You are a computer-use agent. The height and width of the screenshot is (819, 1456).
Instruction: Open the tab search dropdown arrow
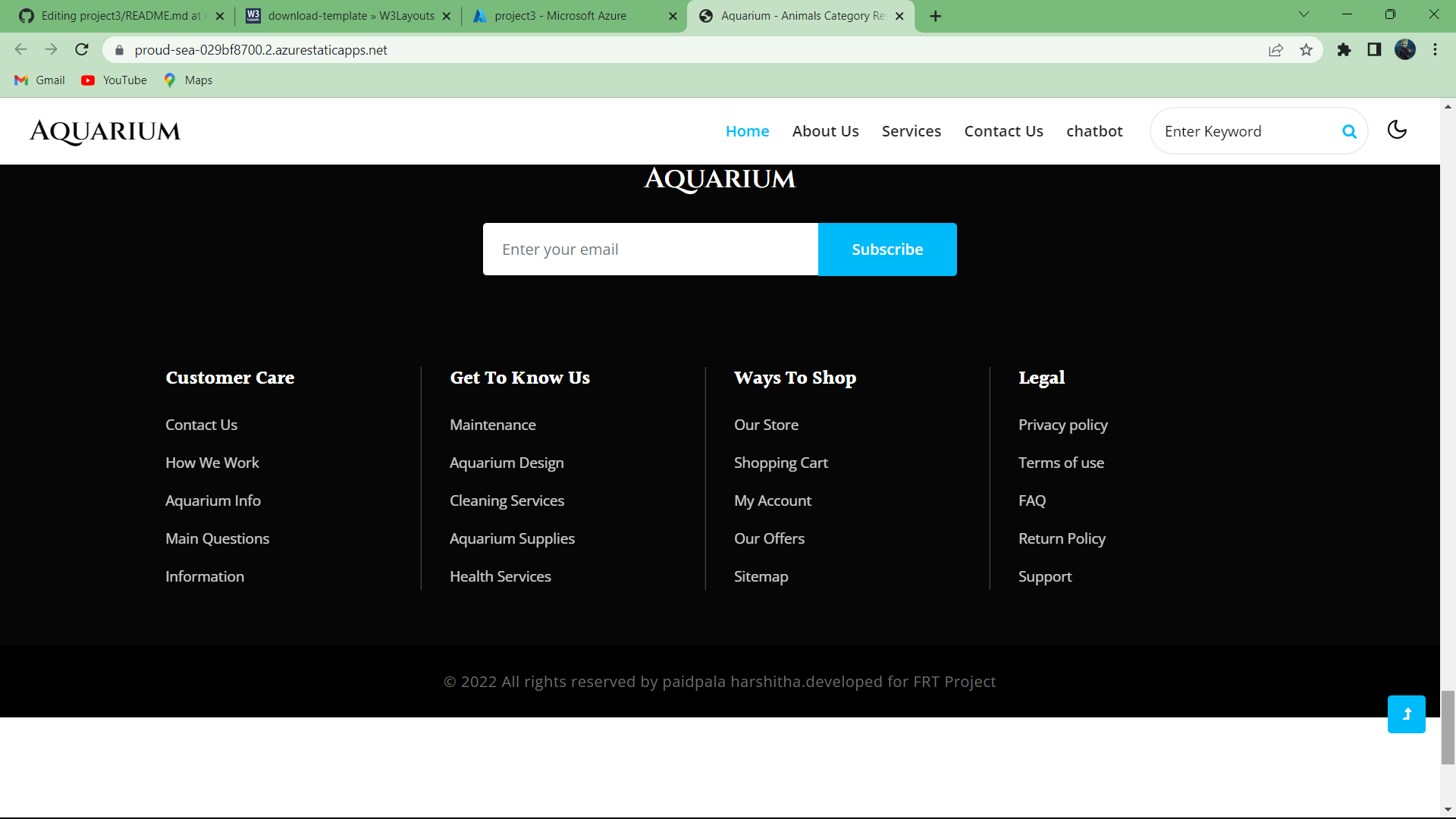1304,14
